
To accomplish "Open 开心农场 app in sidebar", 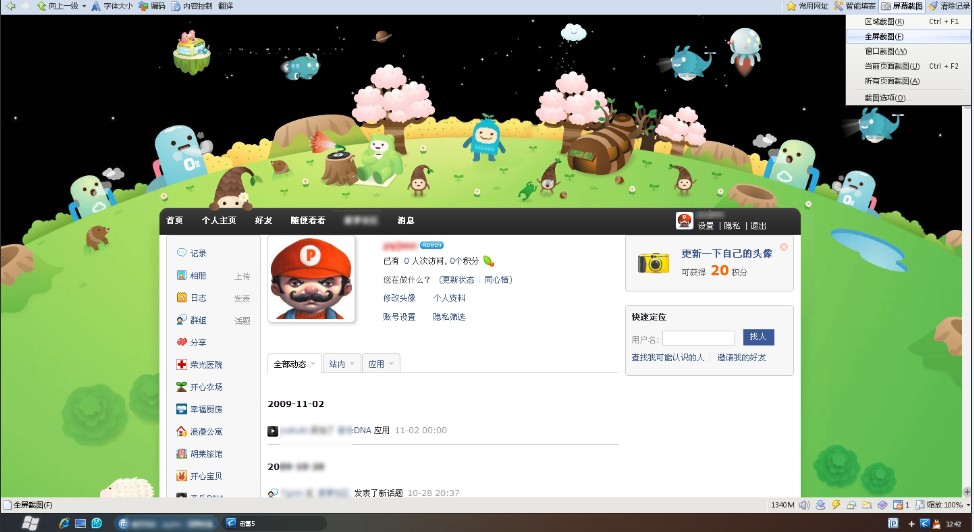I will (206, 387).
